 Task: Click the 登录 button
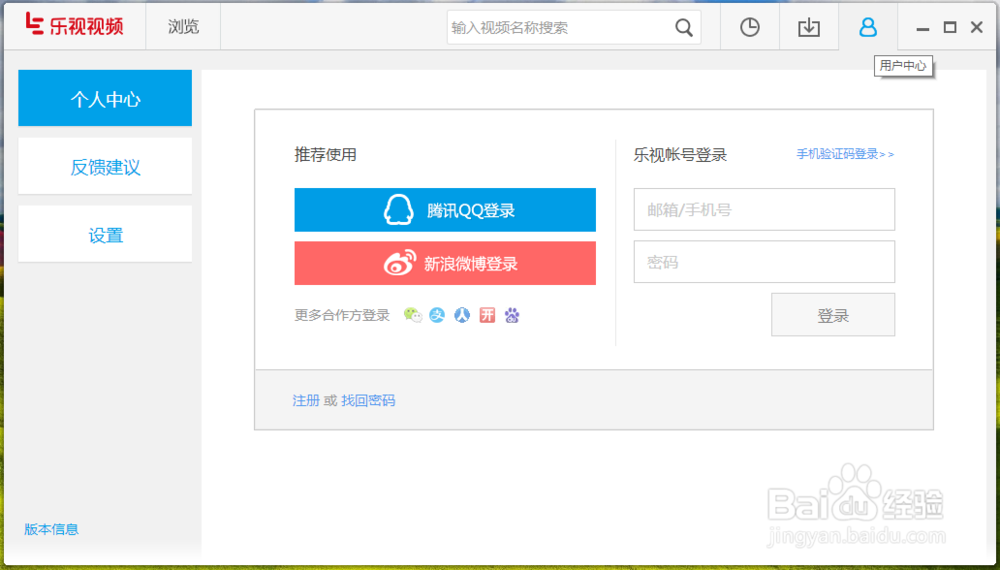[x=833, y=315]
